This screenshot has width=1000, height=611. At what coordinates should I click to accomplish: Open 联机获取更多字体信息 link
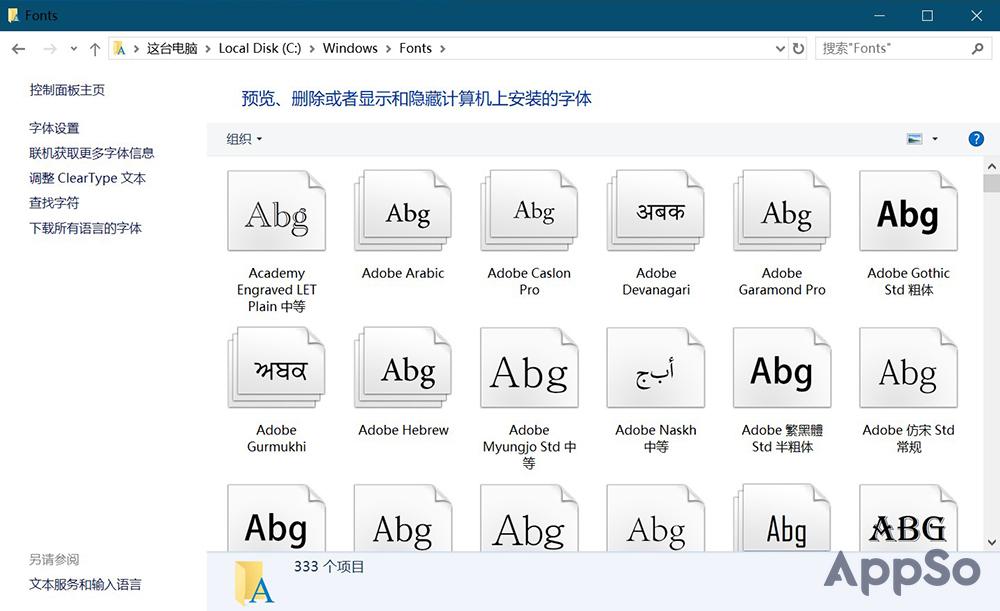coord(92,153)
